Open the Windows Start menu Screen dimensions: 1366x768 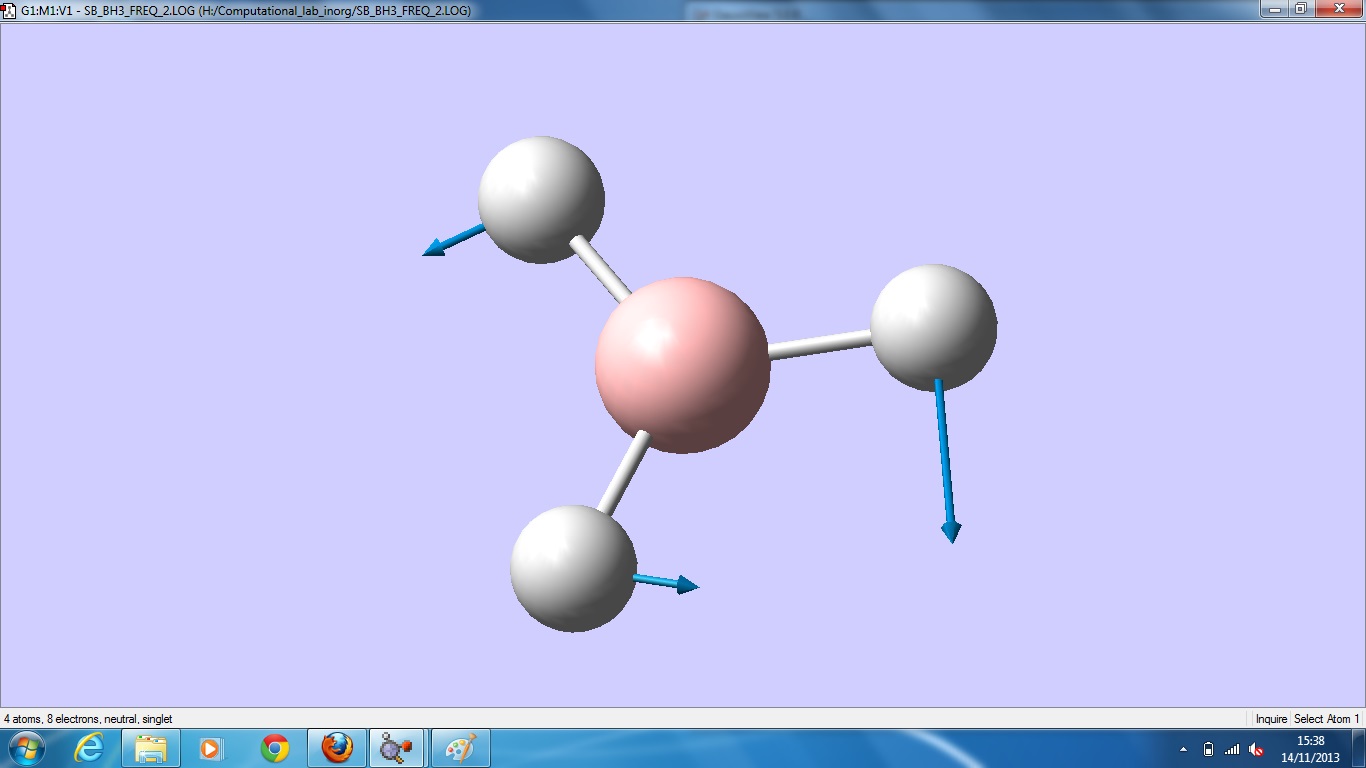click(25, 748)
